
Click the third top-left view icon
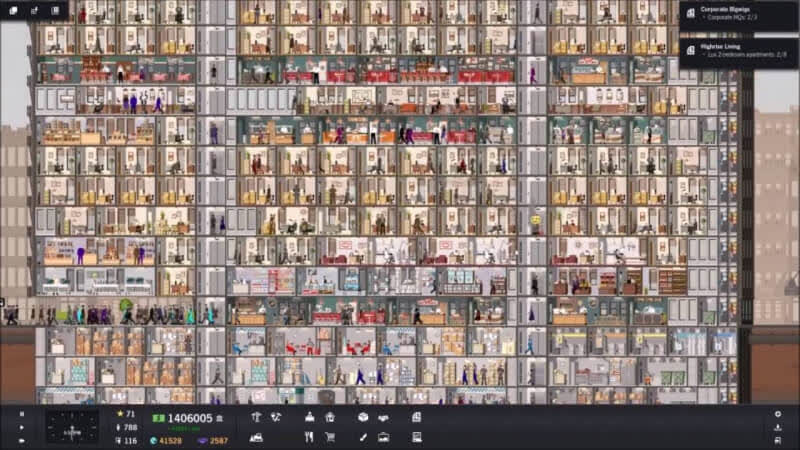(x=55, y=10)
